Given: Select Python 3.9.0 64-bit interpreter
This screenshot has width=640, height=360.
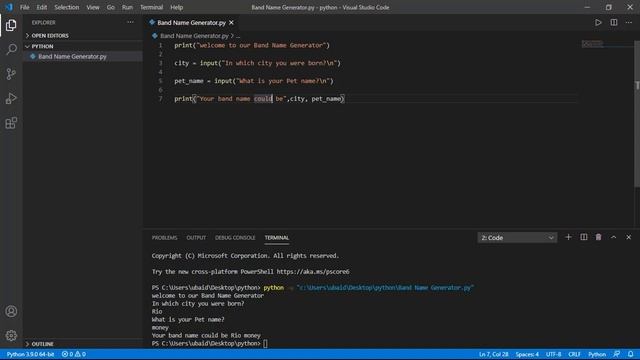Looking at the screenshot, I should tap(30, 354).
